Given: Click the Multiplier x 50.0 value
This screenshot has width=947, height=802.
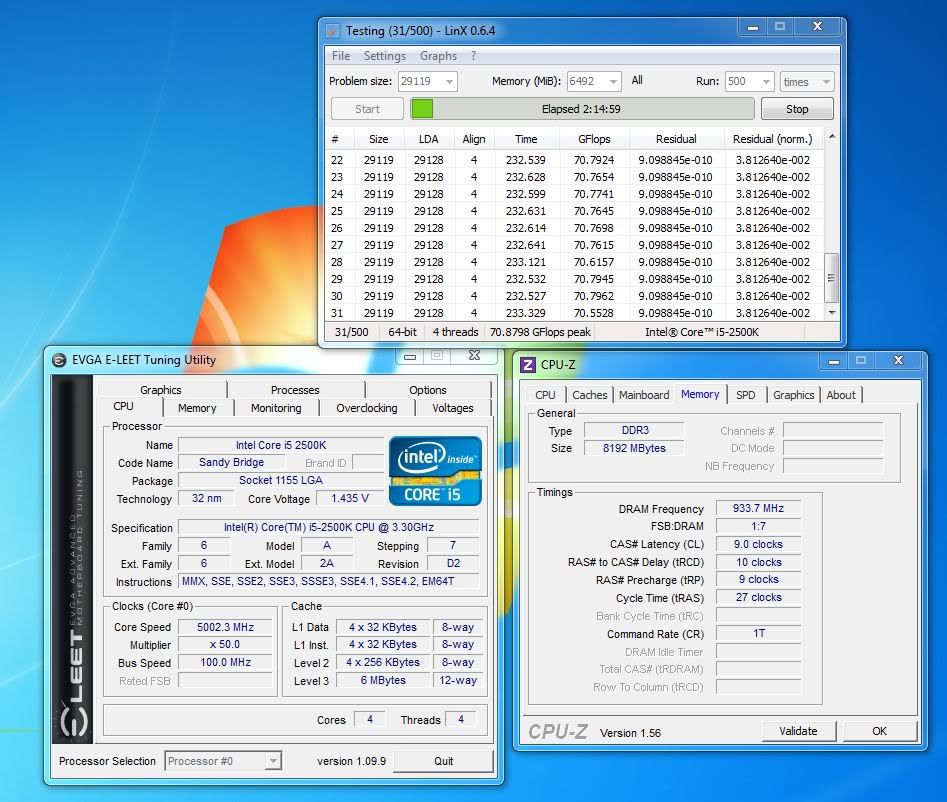Looking at the screenshot, I should (225, 644).
